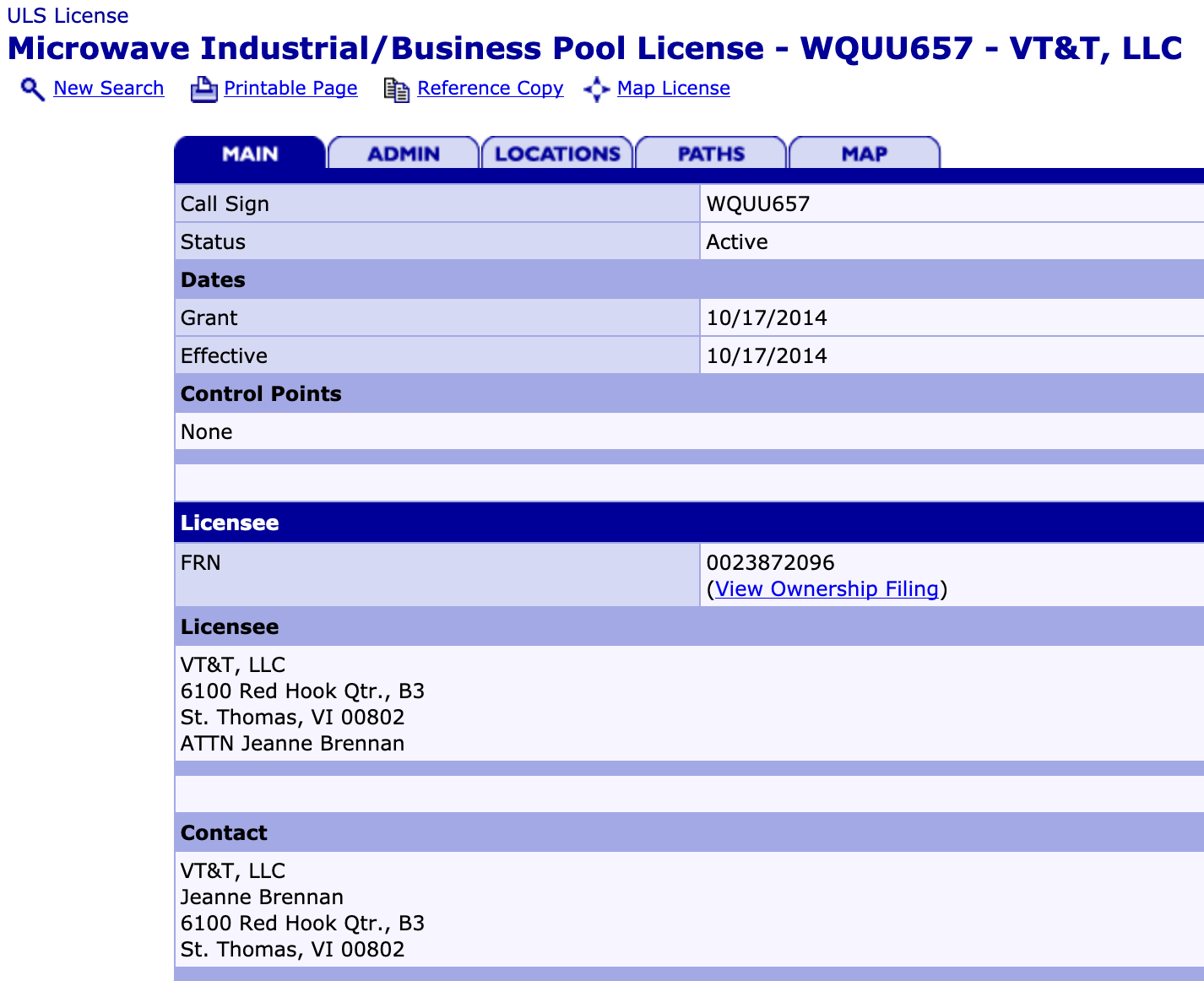Click the compass icon beside Map License

596,89
